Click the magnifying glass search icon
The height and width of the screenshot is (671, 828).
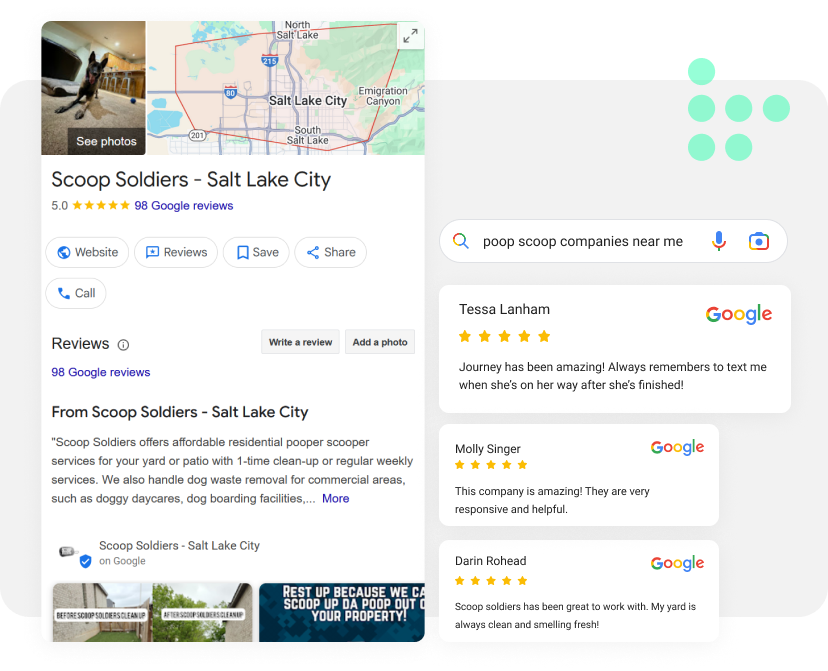(x=460, y=241)
